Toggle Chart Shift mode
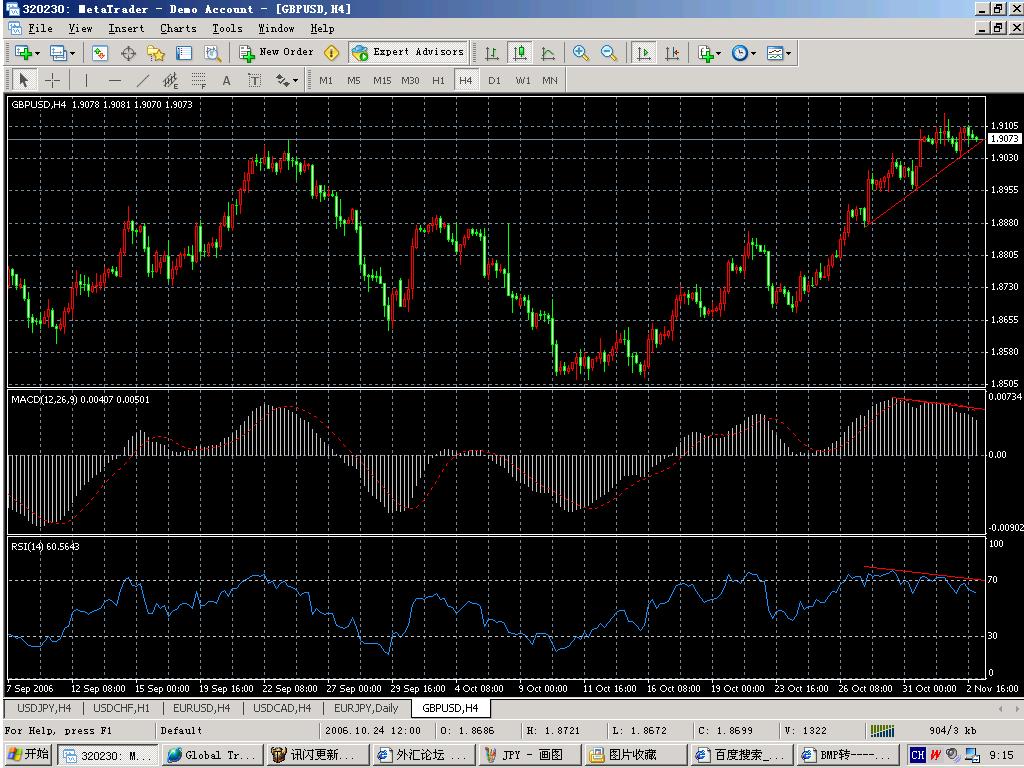 pyautogui.click(x=672, y=53)
